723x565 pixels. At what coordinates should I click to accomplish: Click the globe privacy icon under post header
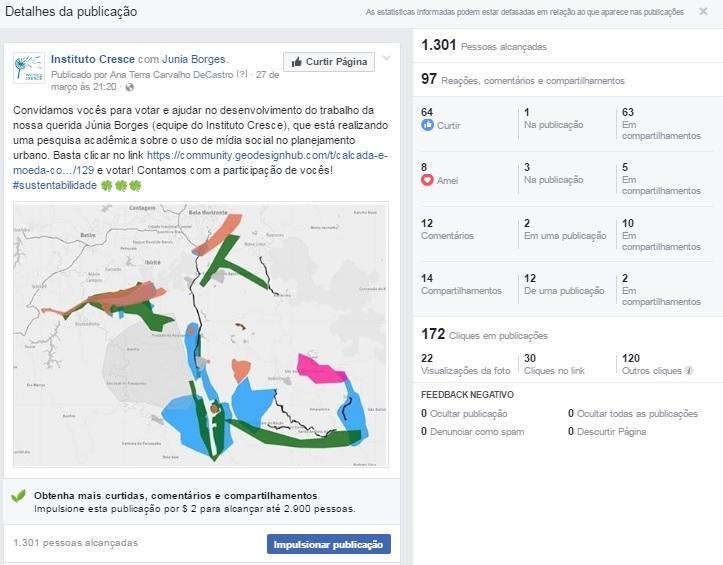(130, 87)
